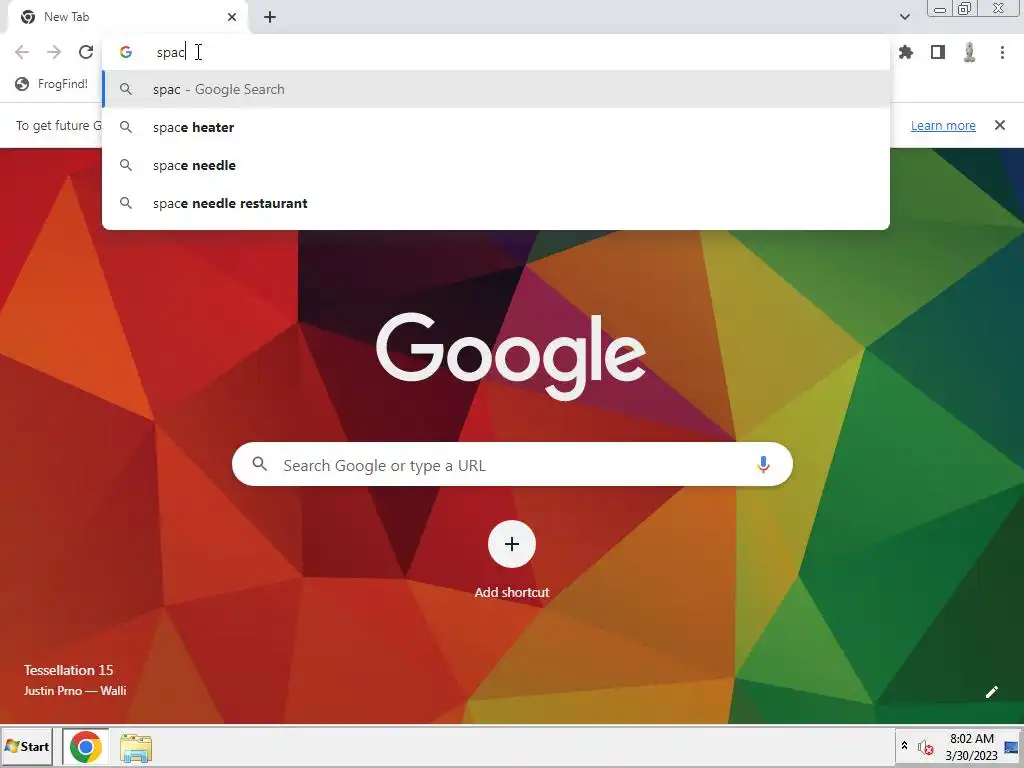Open the Windows Start button
The height and width of the screenshot is (768, 1024).
[x=27, y=746]
